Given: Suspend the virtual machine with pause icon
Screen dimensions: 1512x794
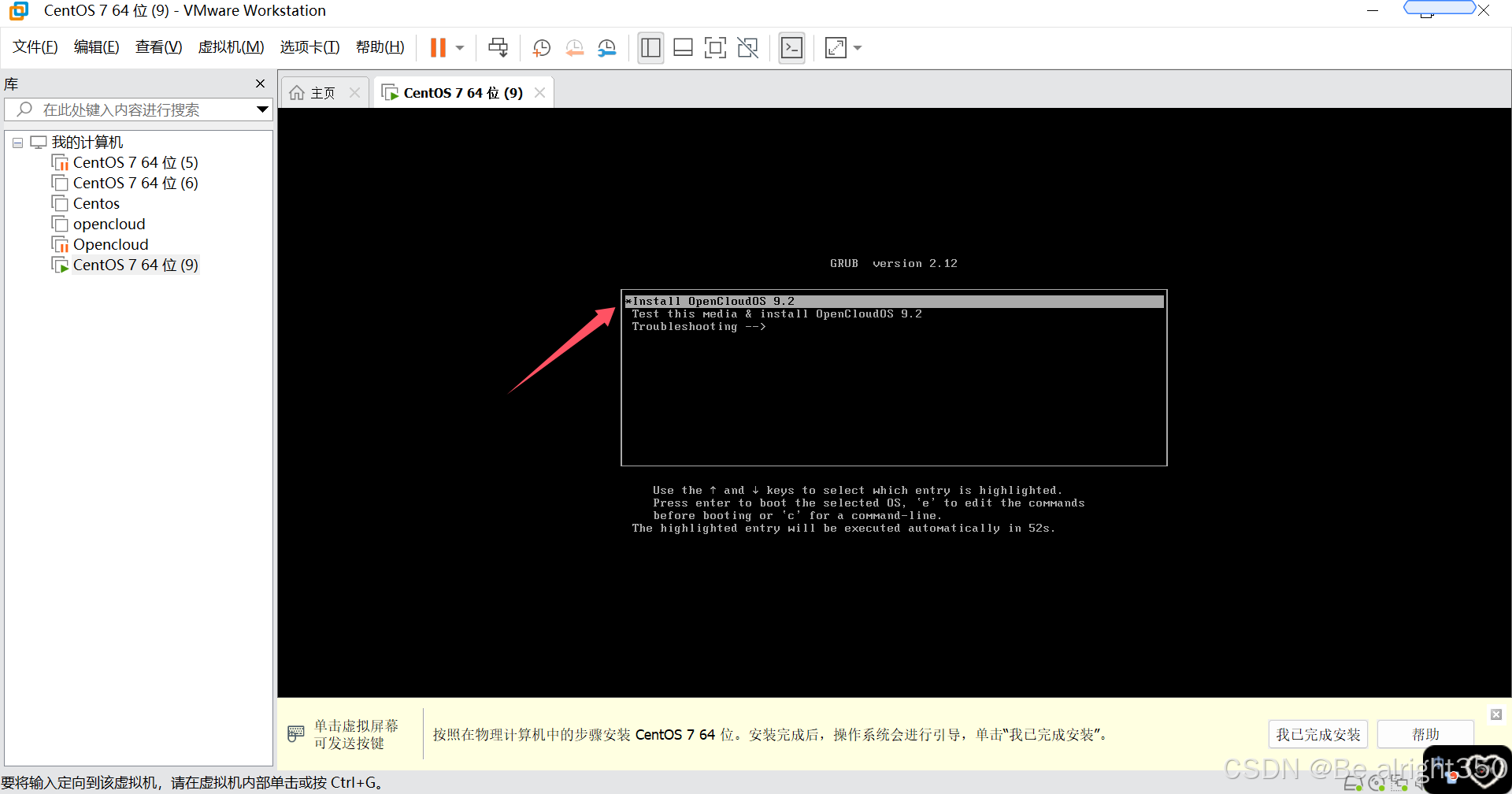Looking at the screenshot, I should (x=439, y=47).
